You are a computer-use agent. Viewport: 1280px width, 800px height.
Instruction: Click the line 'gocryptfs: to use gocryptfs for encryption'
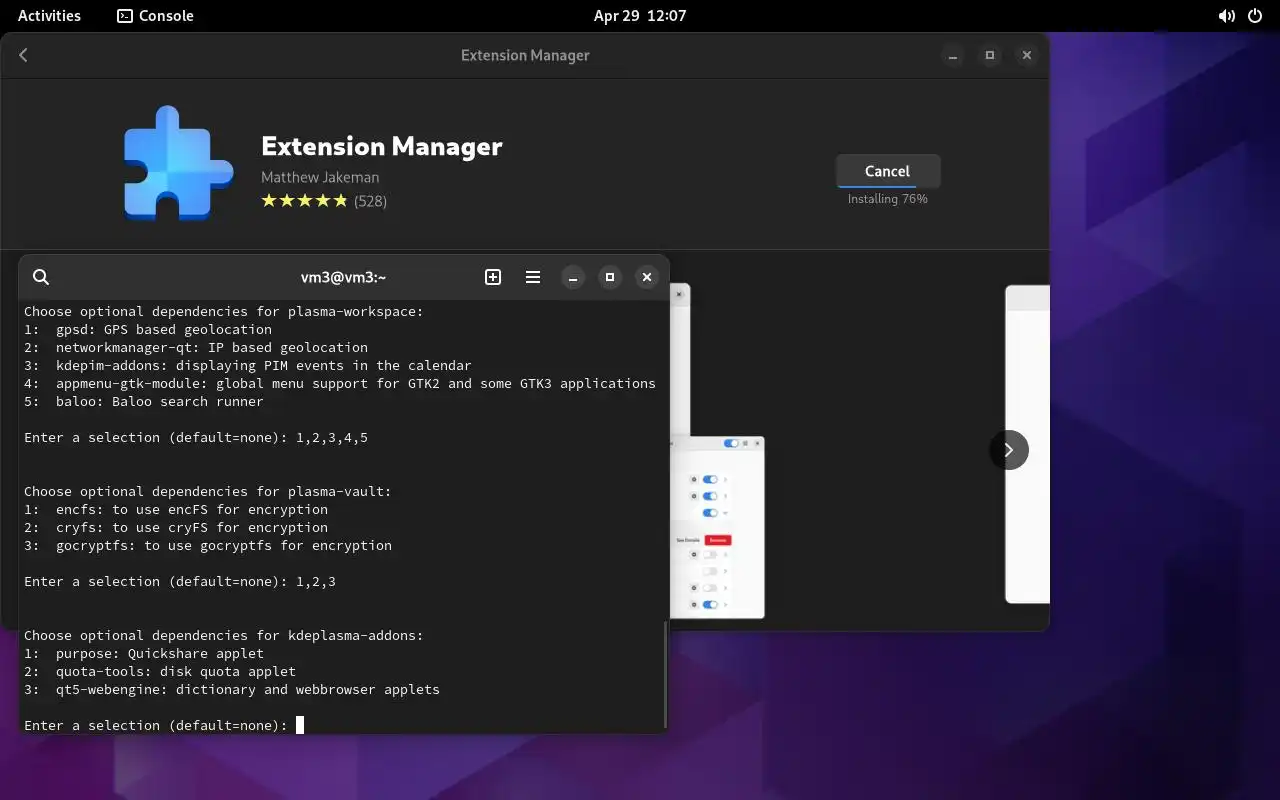point(224,545)
